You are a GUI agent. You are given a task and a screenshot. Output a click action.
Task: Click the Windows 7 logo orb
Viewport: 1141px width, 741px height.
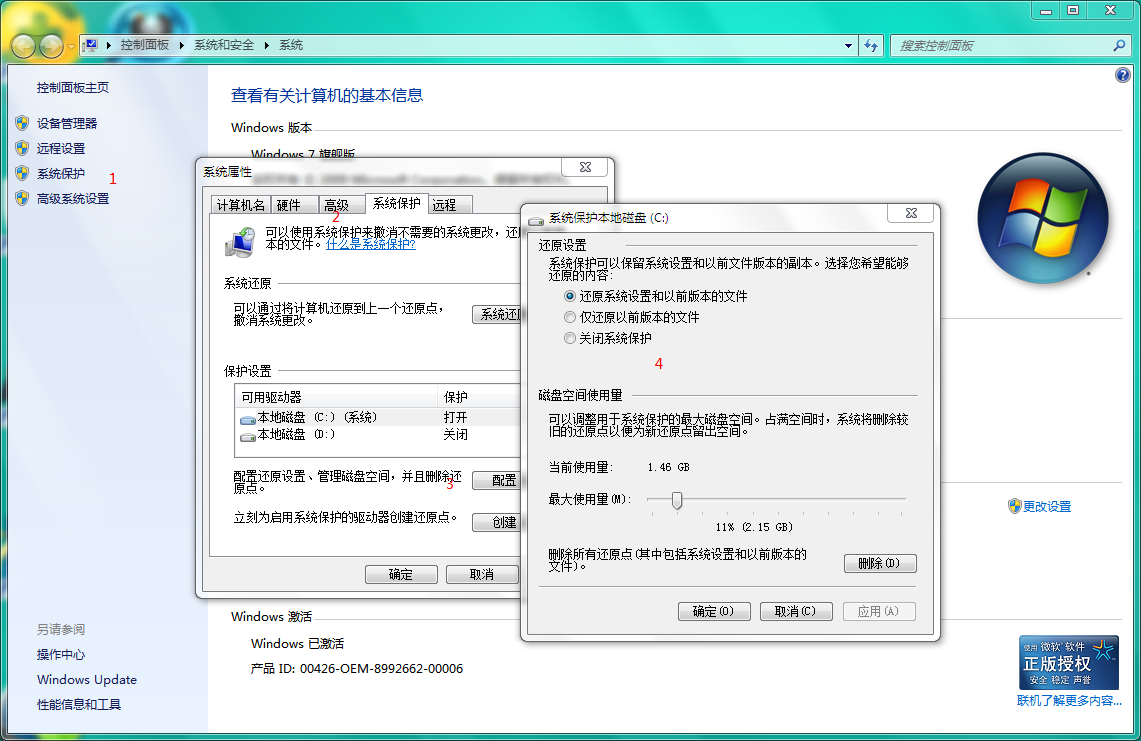pyautogui.click(x=1043, y=218)
